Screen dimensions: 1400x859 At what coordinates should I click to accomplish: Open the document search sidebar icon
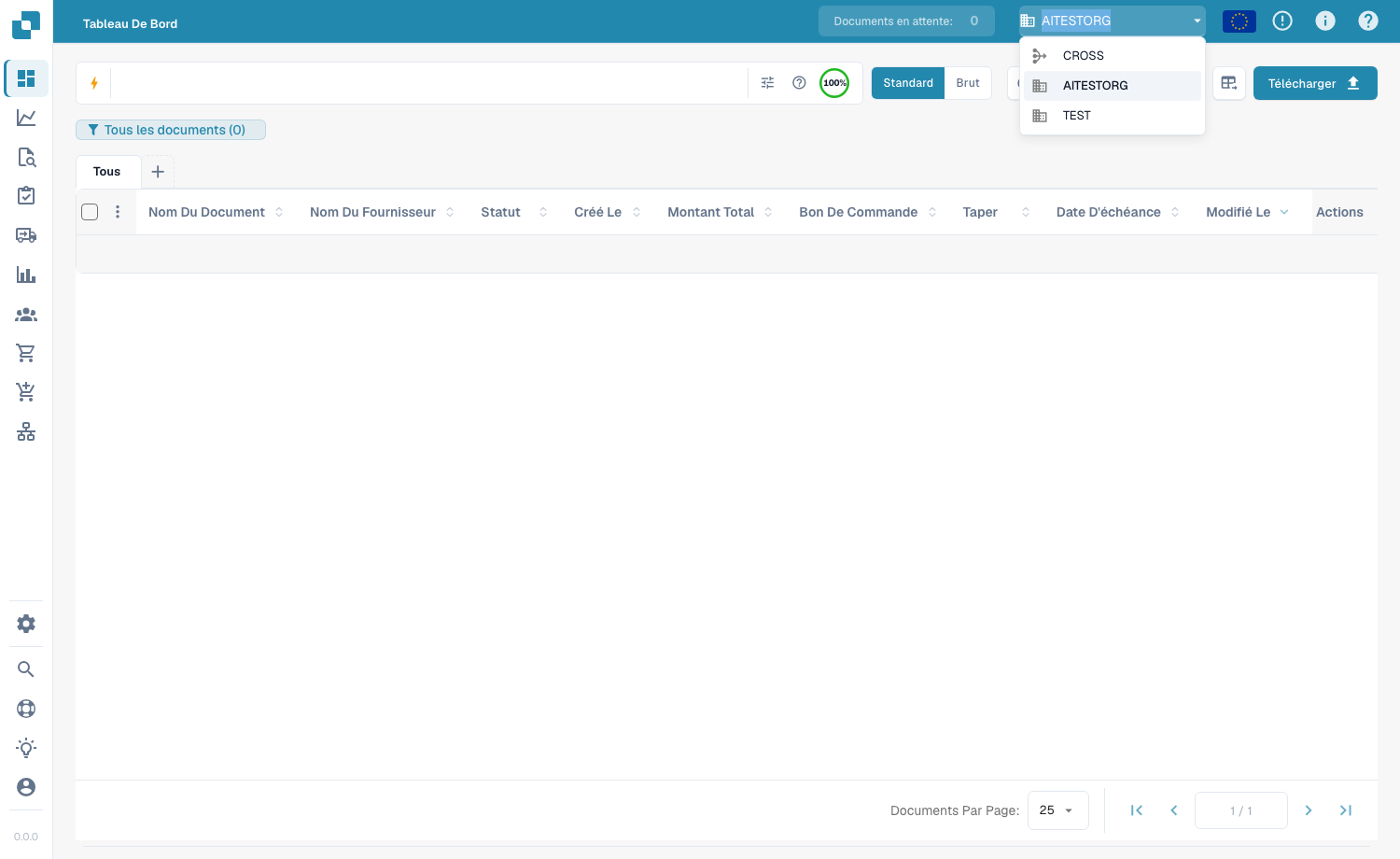pyautogui.click(x=26, y=157)
